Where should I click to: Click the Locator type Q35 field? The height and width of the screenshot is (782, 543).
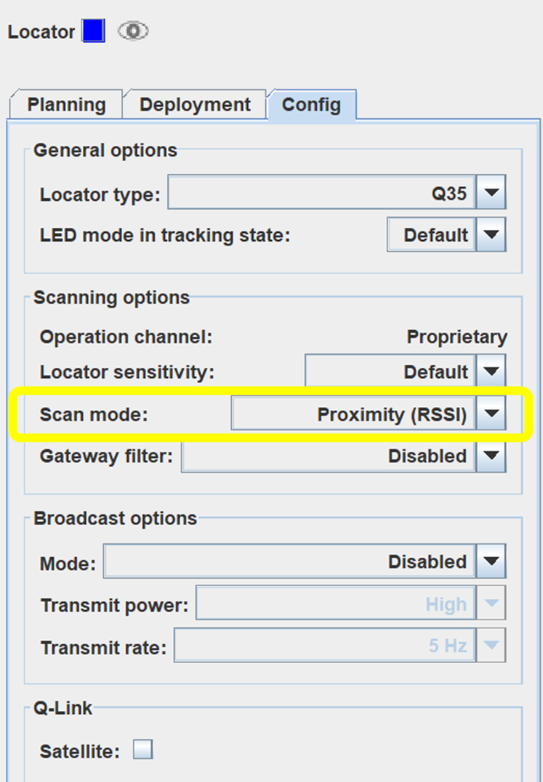pos(322,192)
